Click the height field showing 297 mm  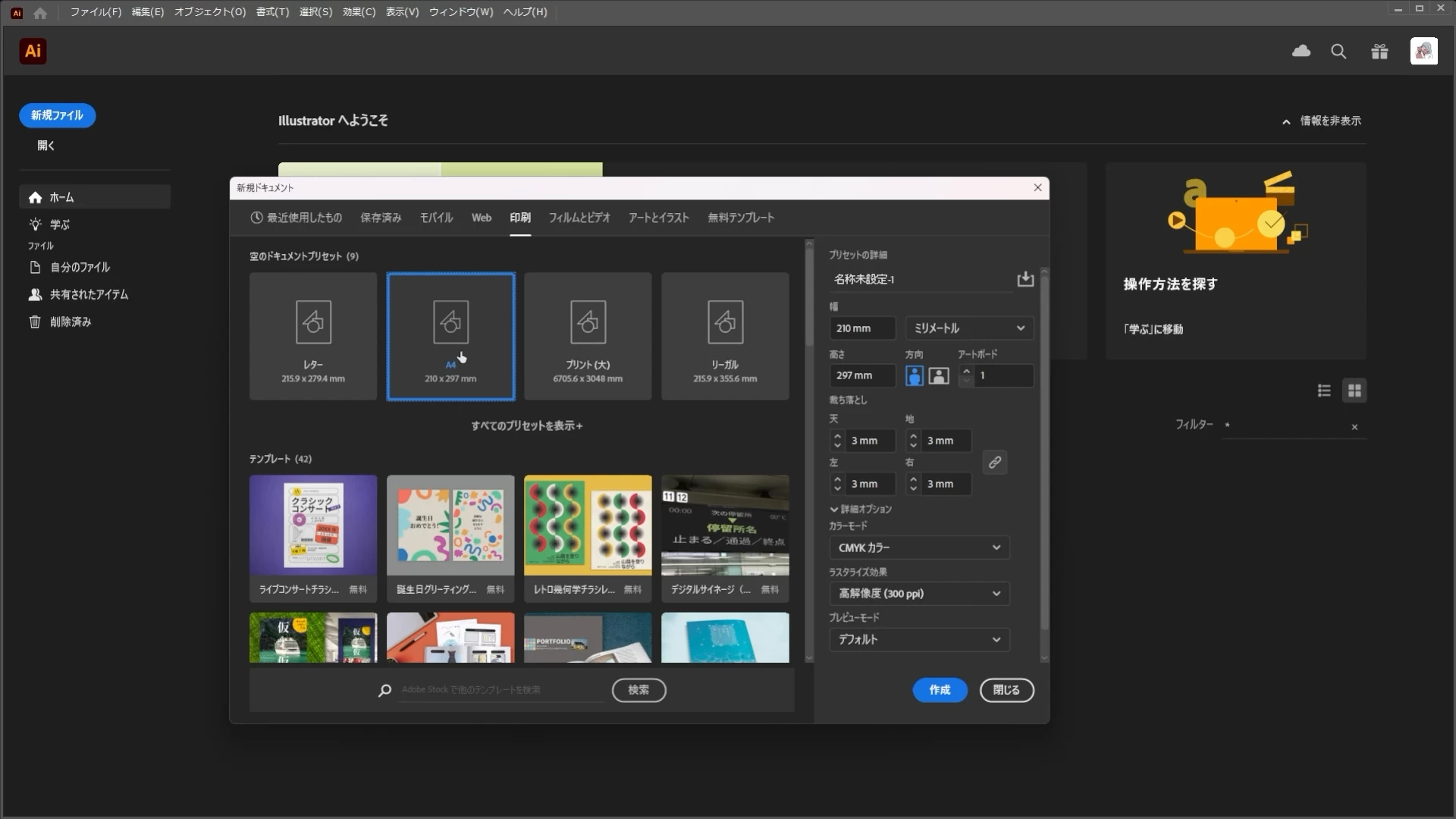coord(863,375)
